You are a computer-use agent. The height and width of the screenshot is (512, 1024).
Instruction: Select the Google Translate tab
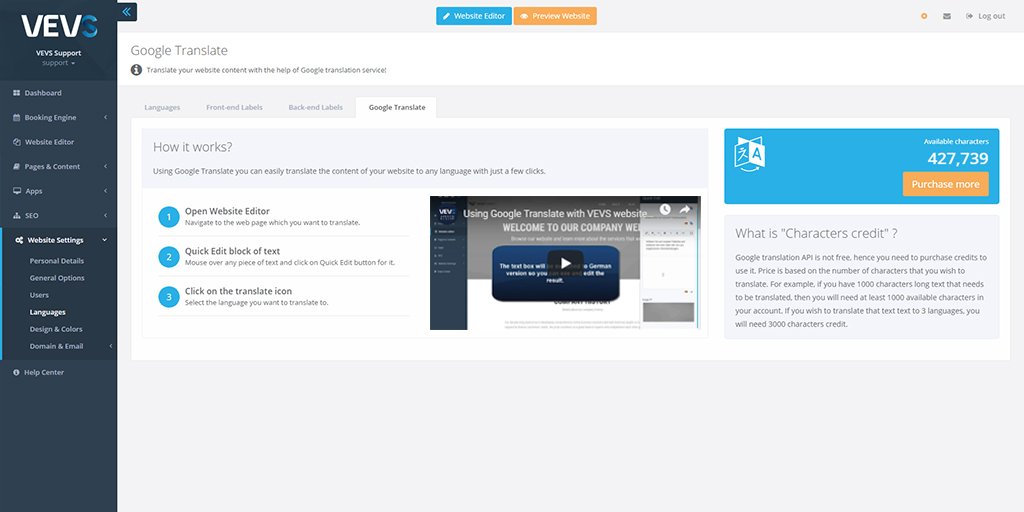coord(396,107)
